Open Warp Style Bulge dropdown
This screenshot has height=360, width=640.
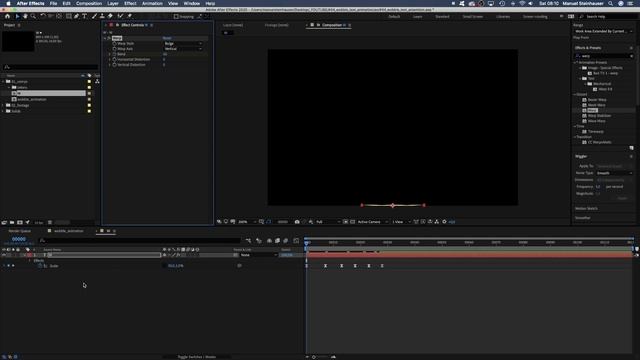(183, 43)
